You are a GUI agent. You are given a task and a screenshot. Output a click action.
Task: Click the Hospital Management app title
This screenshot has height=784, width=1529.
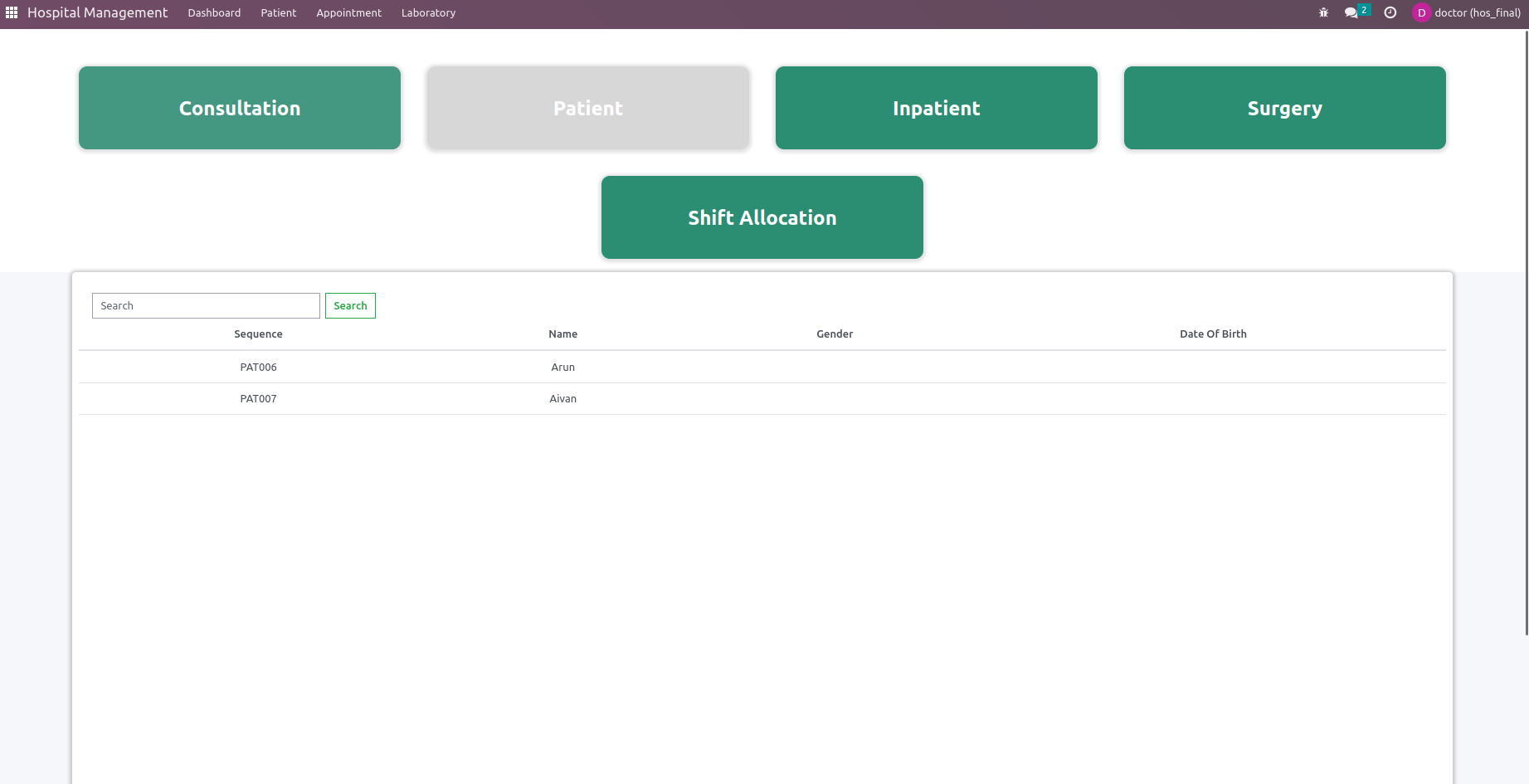[x=97, y=12]
